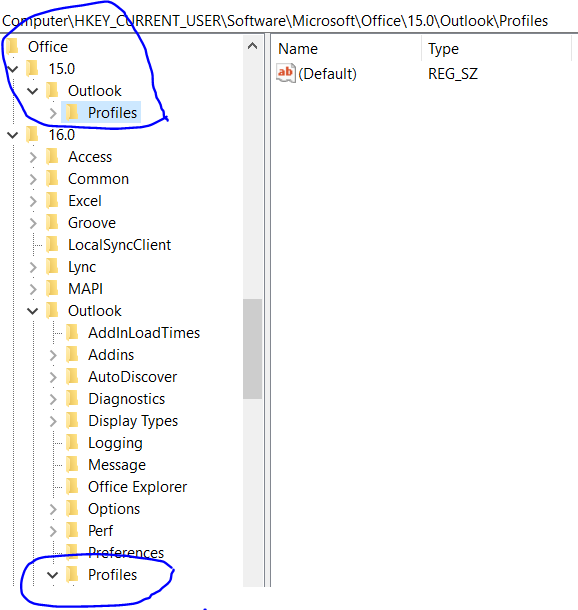Click the (Default) string value icon

pos(285,73)
